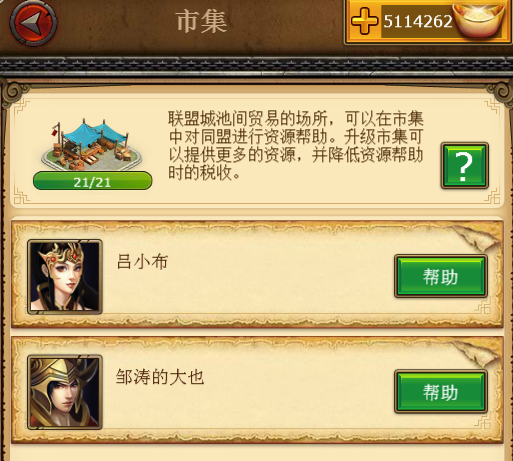Screen dimensions: 513x461
Task: Select the 吕小布 player name
Action: click(142, 262)
